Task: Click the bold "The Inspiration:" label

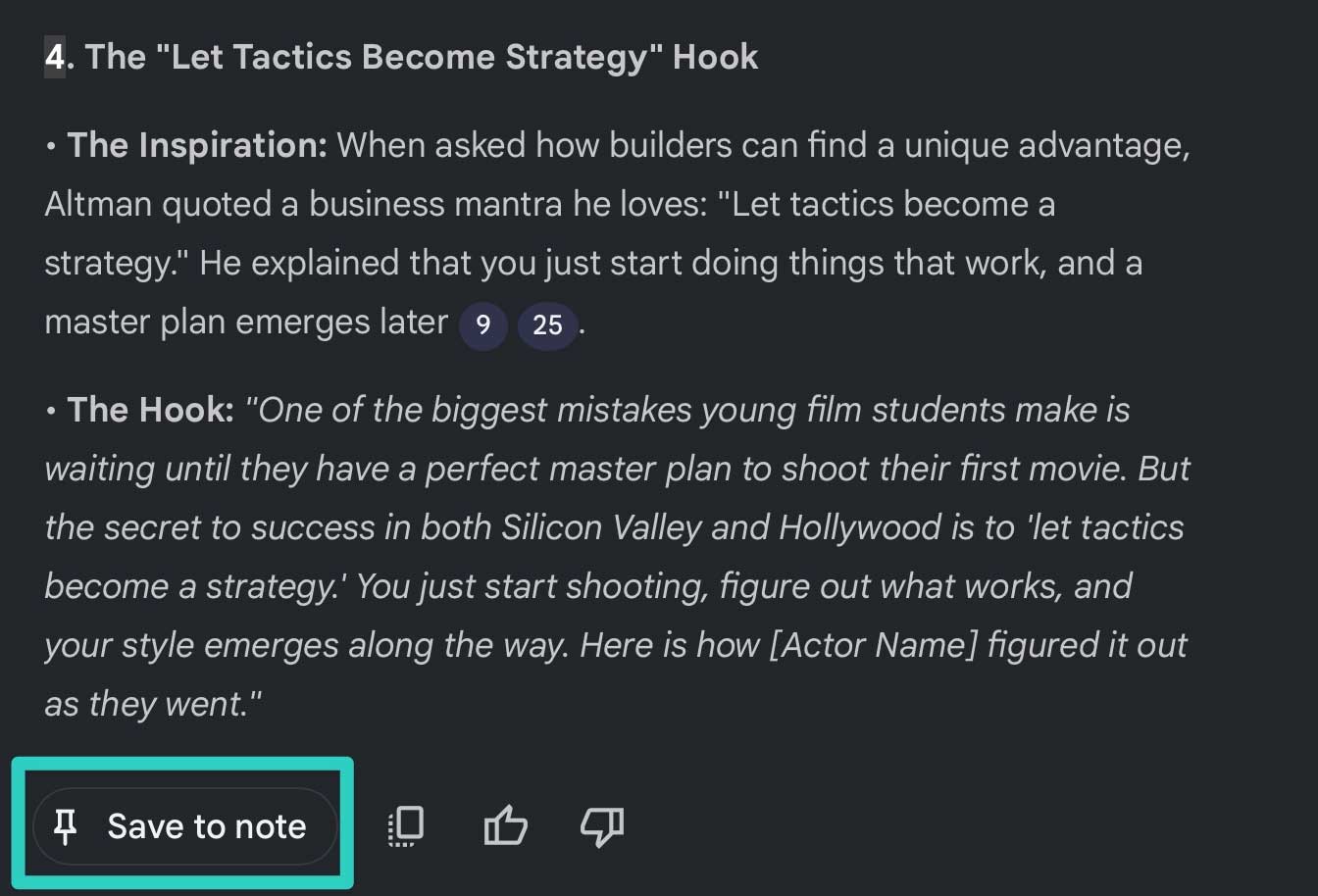Action: click(x=197, y=145)
